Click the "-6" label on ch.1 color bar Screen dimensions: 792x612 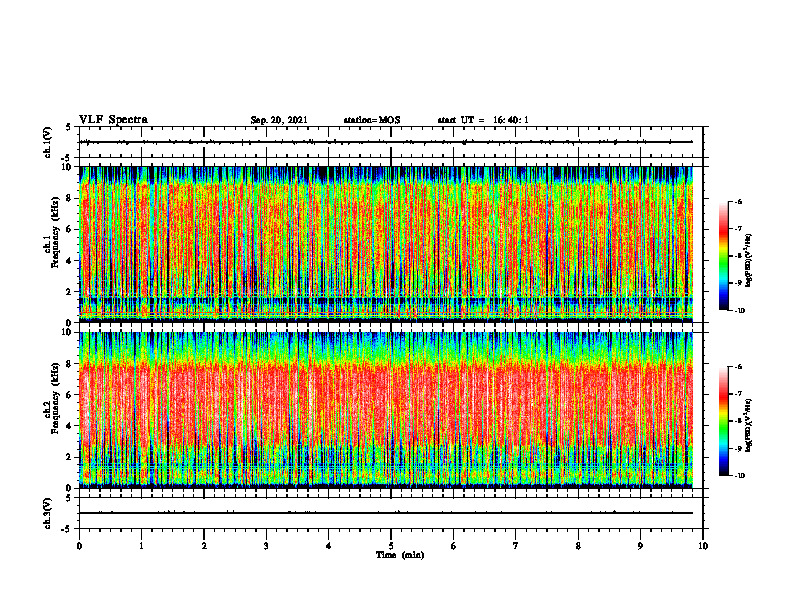[738, 201]
